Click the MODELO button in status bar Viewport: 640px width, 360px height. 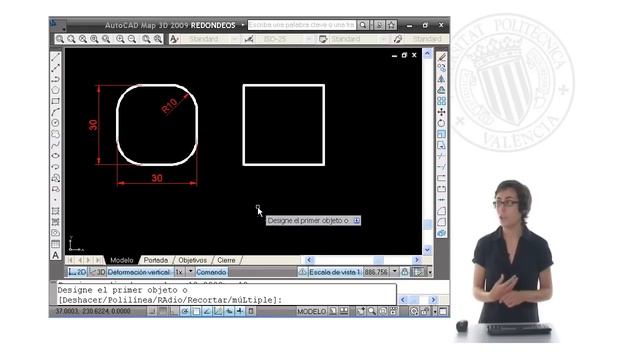(311, 312)
